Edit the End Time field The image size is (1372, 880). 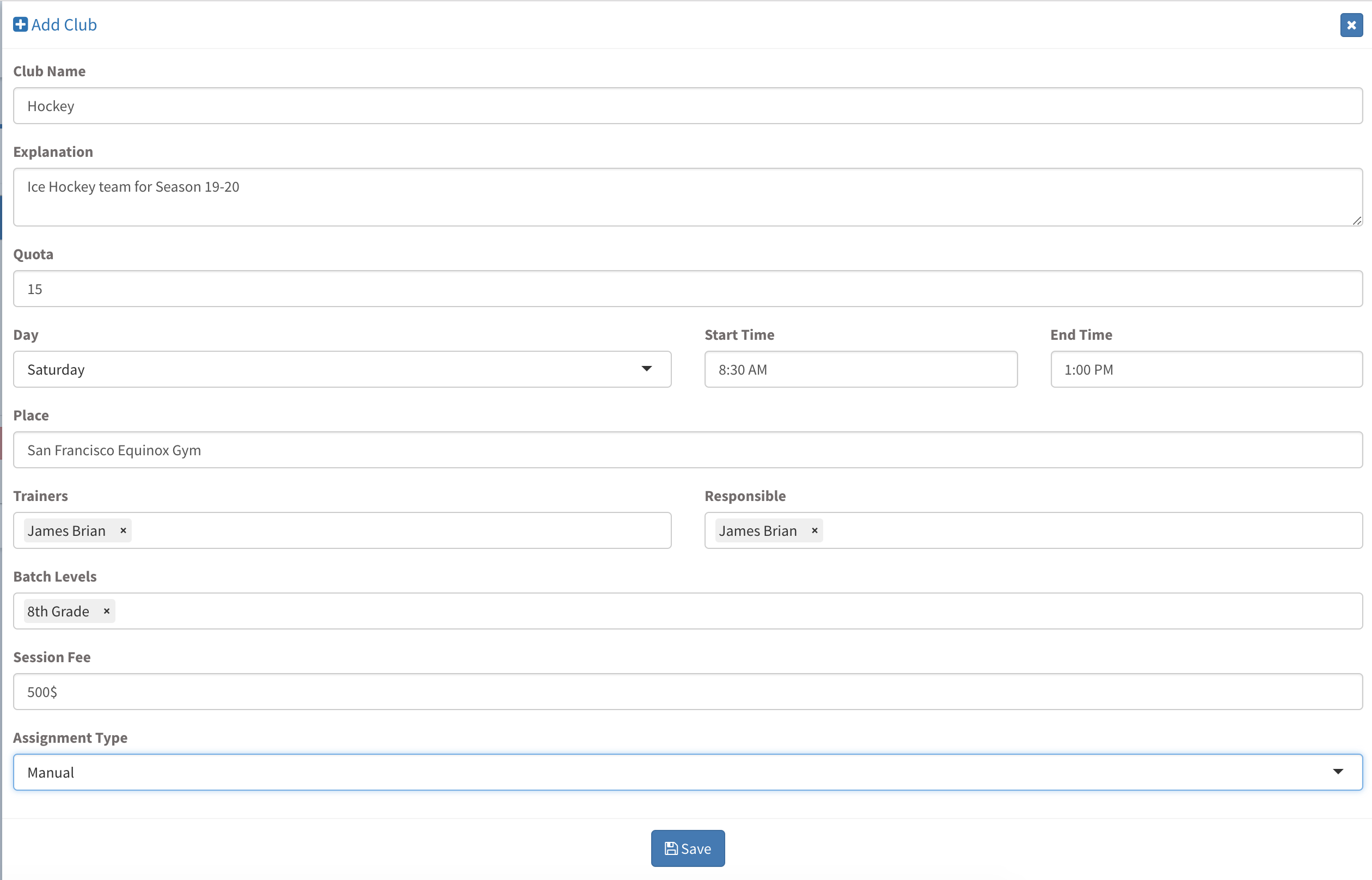(x=1206, y=369)
